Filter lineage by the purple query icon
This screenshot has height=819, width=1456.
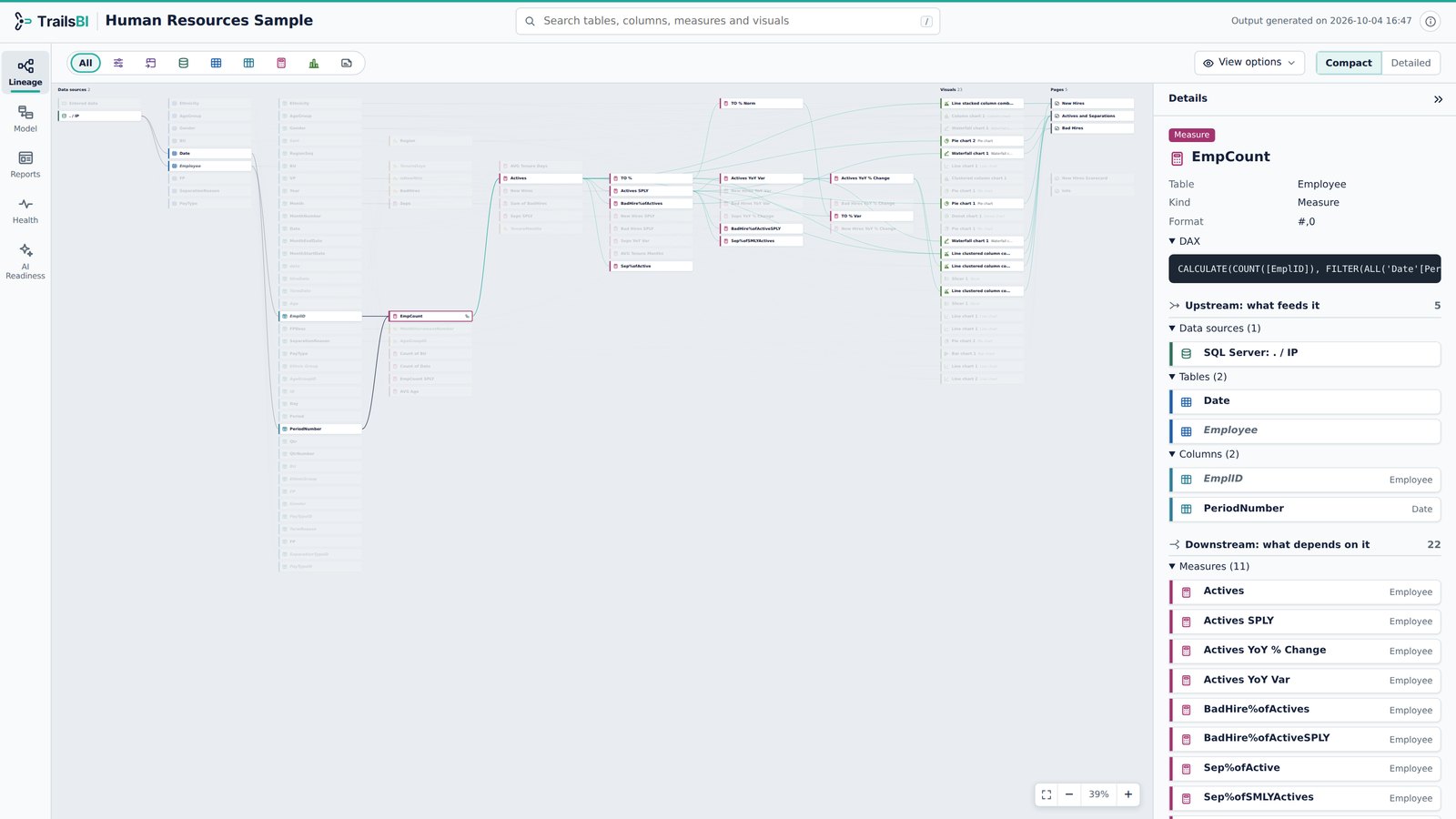[x=151, y=63]
